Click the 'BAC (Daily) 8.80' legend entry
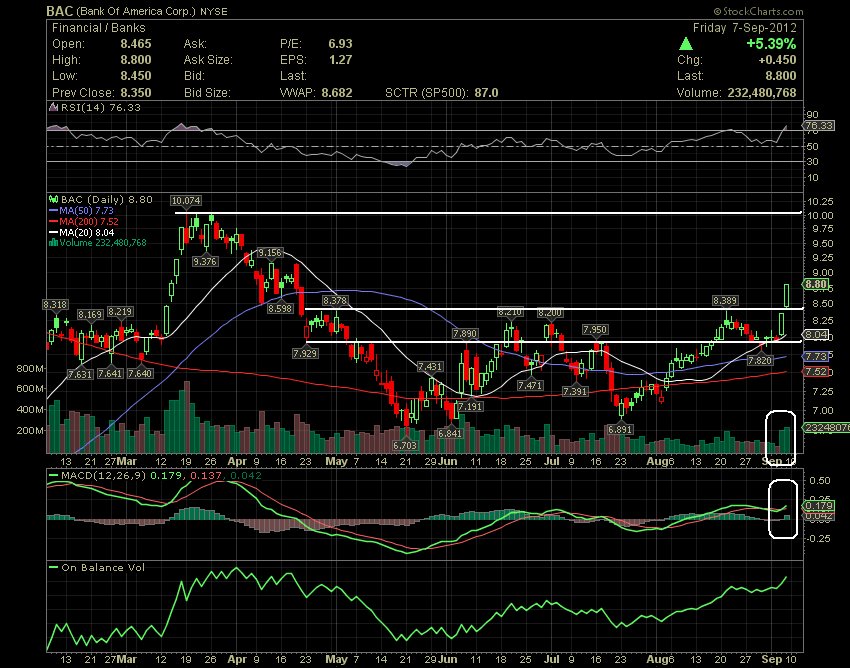The width and height of the screenshot is (850, 668). click(x=107, y=200)
